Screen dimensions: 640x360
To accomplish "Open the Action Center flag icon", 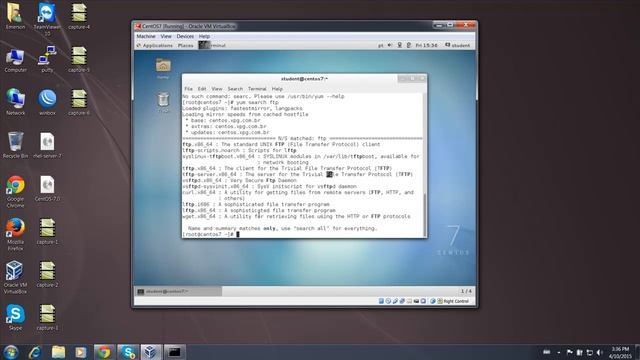I will pos(569,352).
